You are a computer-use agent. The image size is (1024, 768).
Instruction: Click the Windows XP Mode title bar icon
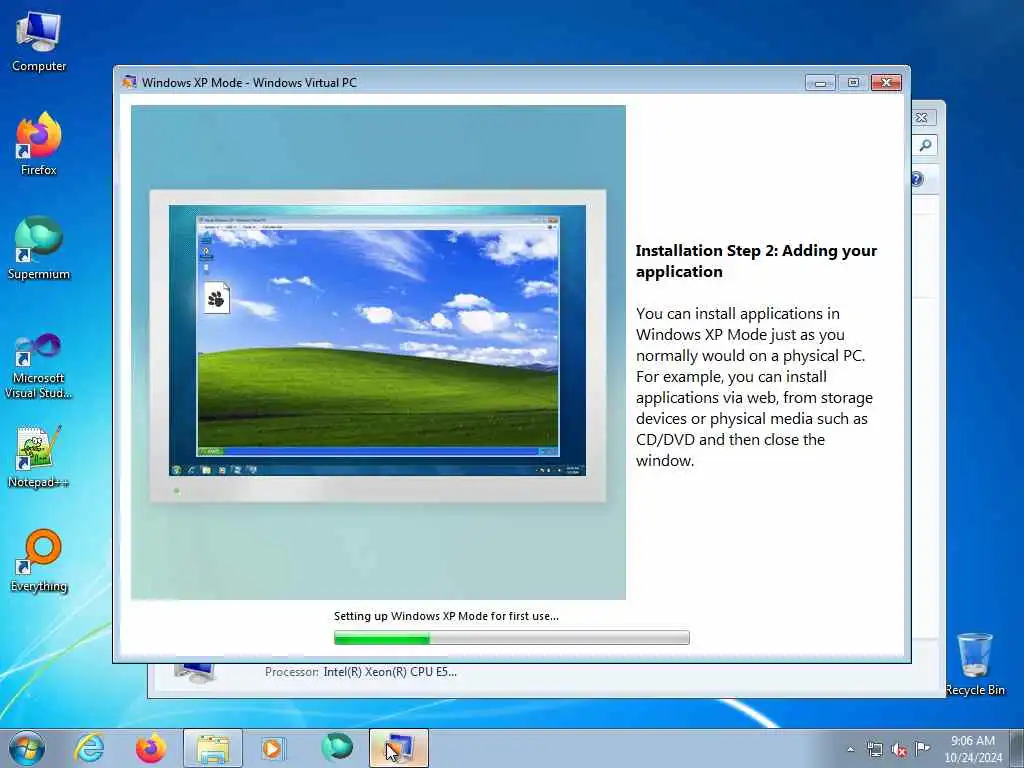pos(129,82)
